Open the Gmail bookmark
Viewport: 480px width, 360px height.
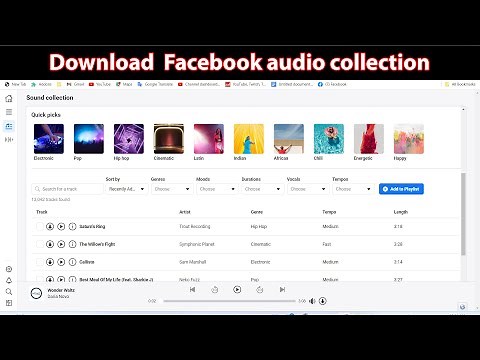coord(75,84)
